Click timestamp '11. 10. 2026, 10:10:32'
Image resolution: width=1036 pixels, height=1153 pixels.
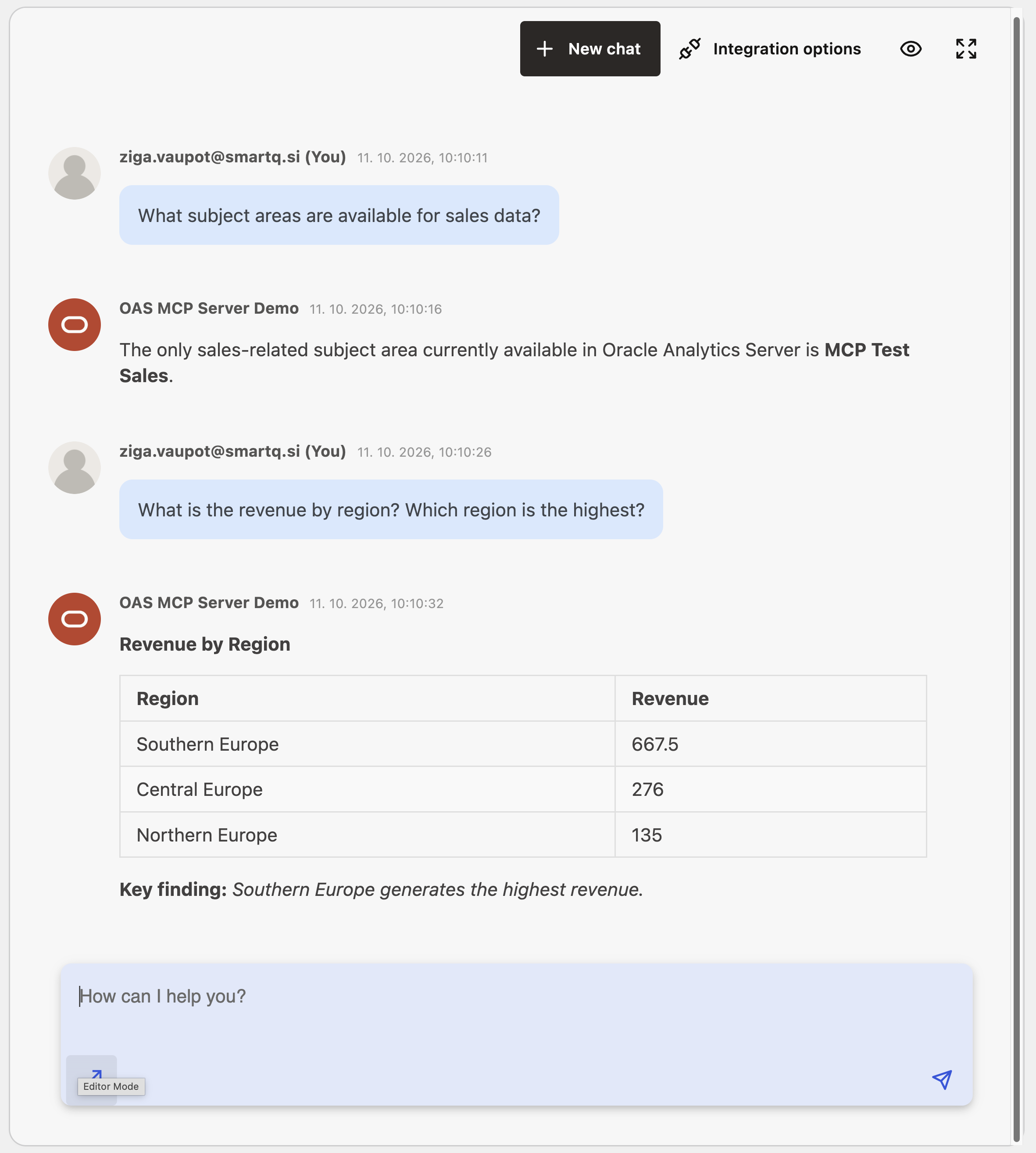[376, 604]
